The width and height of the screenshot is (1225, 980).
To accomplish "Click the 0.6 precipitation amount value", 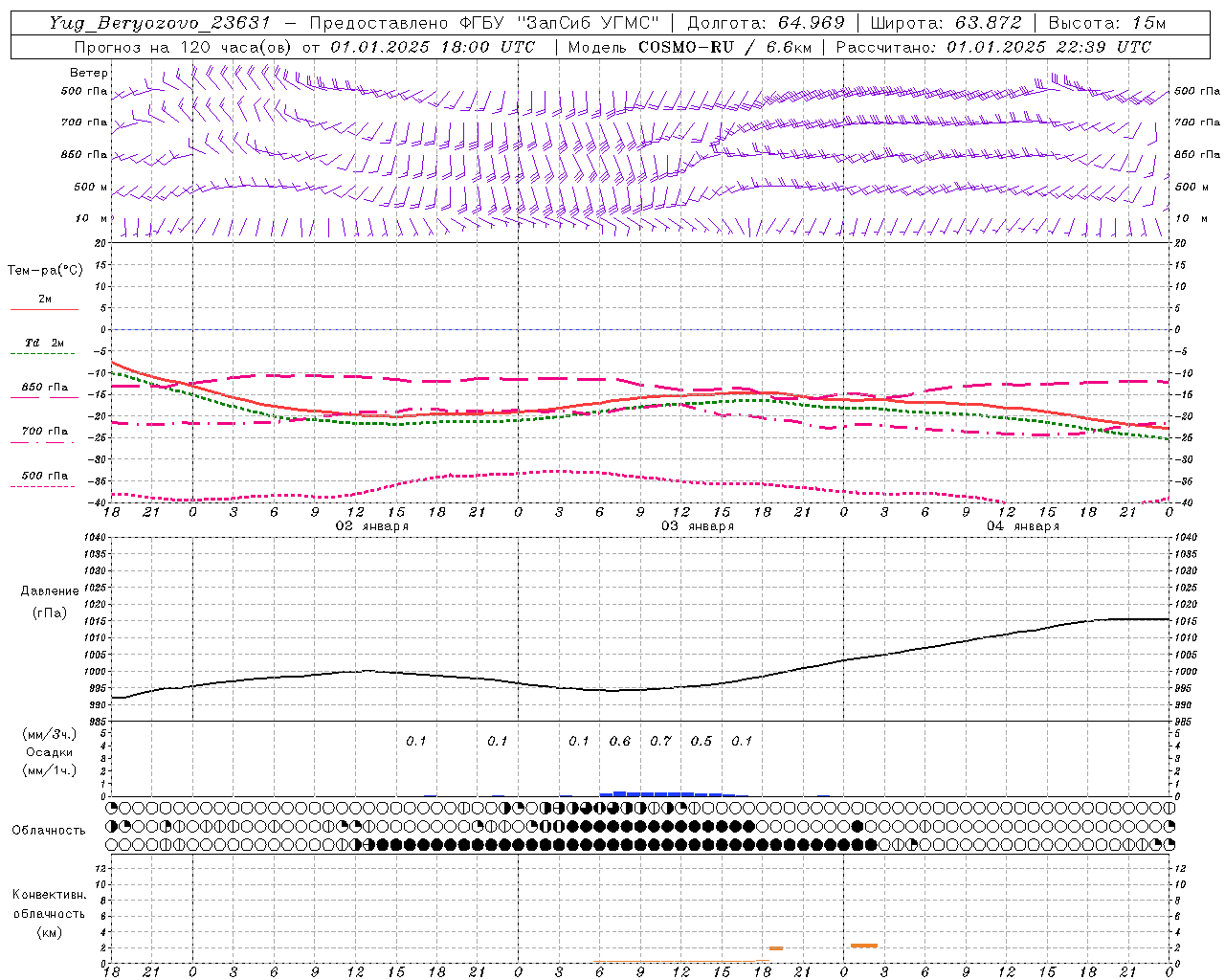I will coord(620,741).
